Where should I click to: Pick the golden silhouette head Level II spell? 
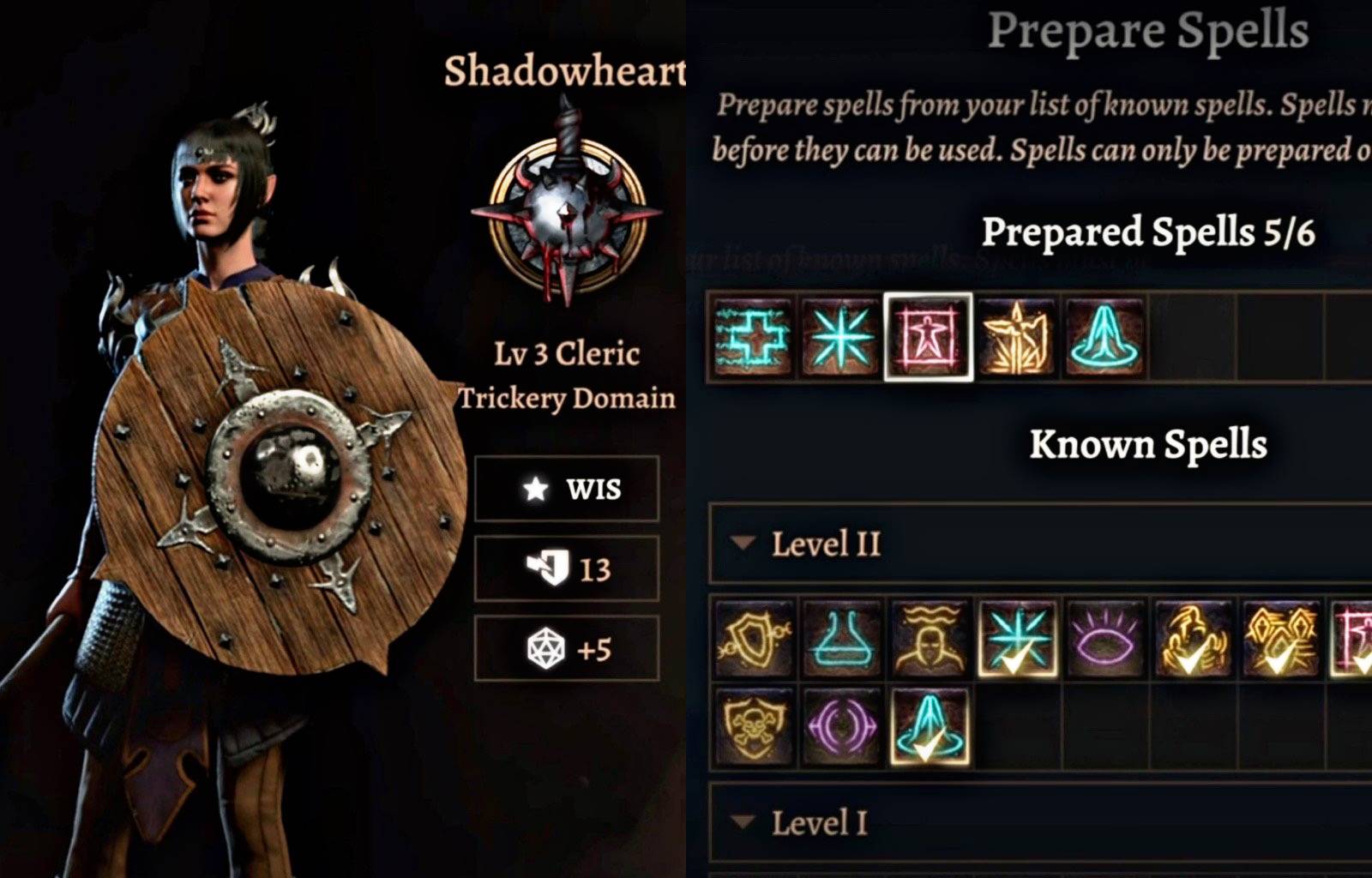pyautogui.click(x=930, y=640)
